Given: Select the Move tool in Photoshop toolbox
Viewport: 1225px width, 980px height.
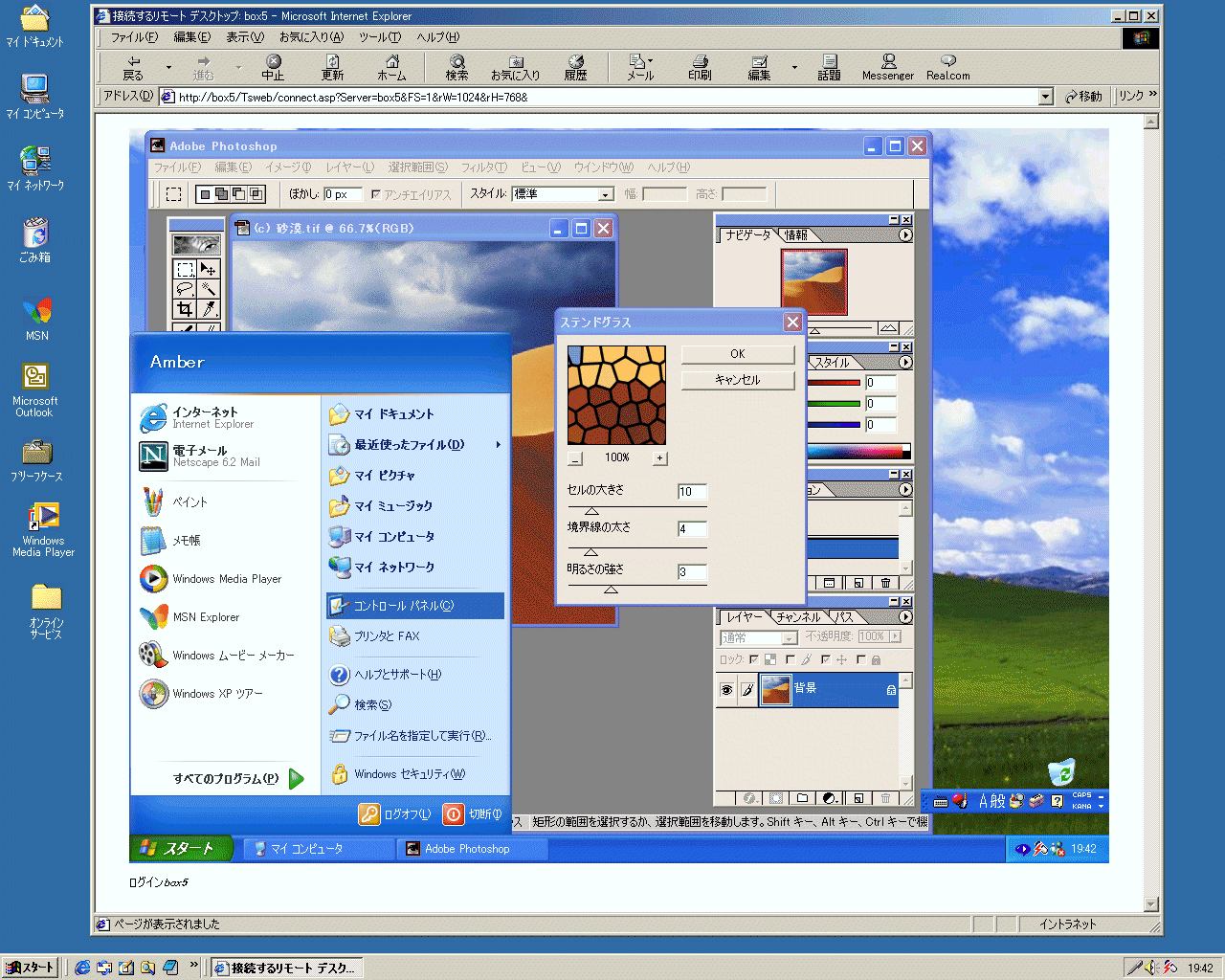Looking at the screenshot, I should pos(209,269).
